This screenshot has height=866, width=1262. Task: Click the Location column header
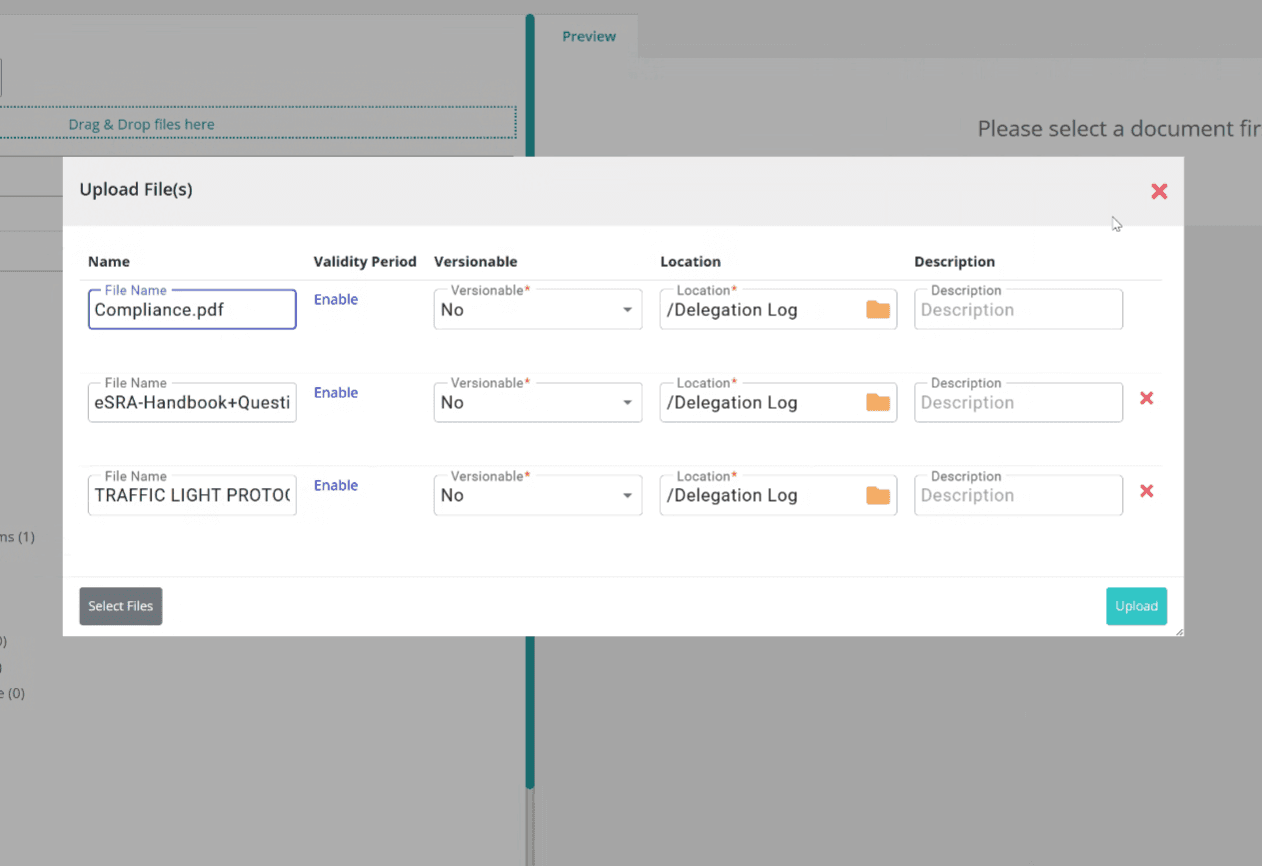coord(690,261)
